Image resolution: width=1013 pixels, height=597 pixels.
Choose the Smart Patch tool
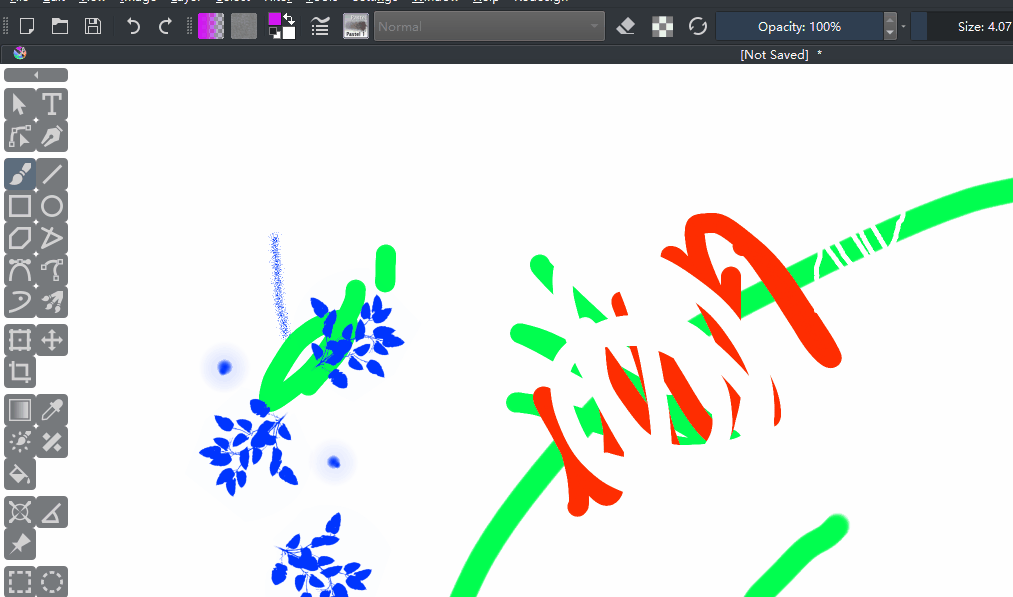click(52, 442)
